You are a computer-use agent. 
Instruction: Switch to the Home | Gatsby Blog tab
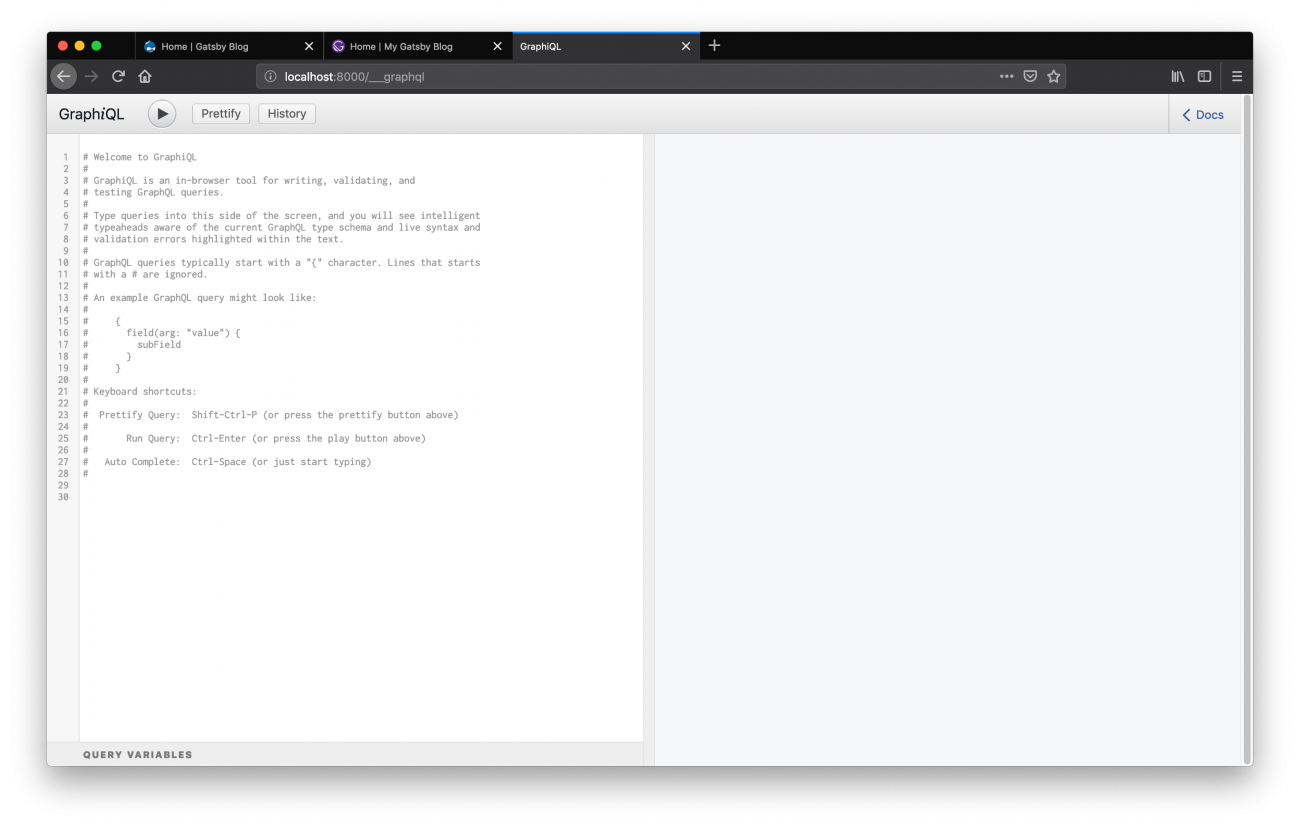[x=229, y=46]
